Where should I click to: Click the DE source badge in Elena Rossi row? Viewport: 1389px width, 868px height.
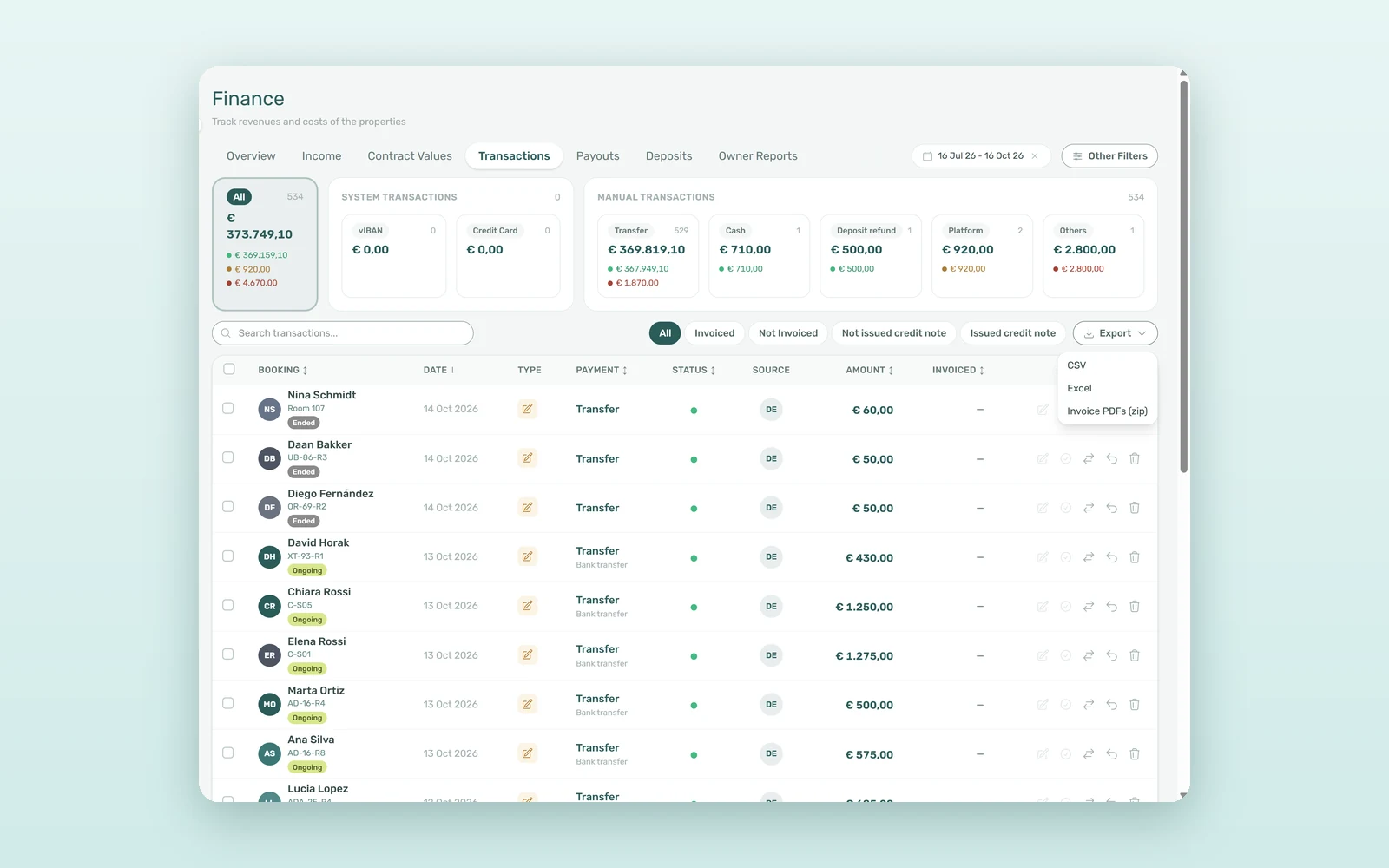pyautogui.click(x=771, y=655)
